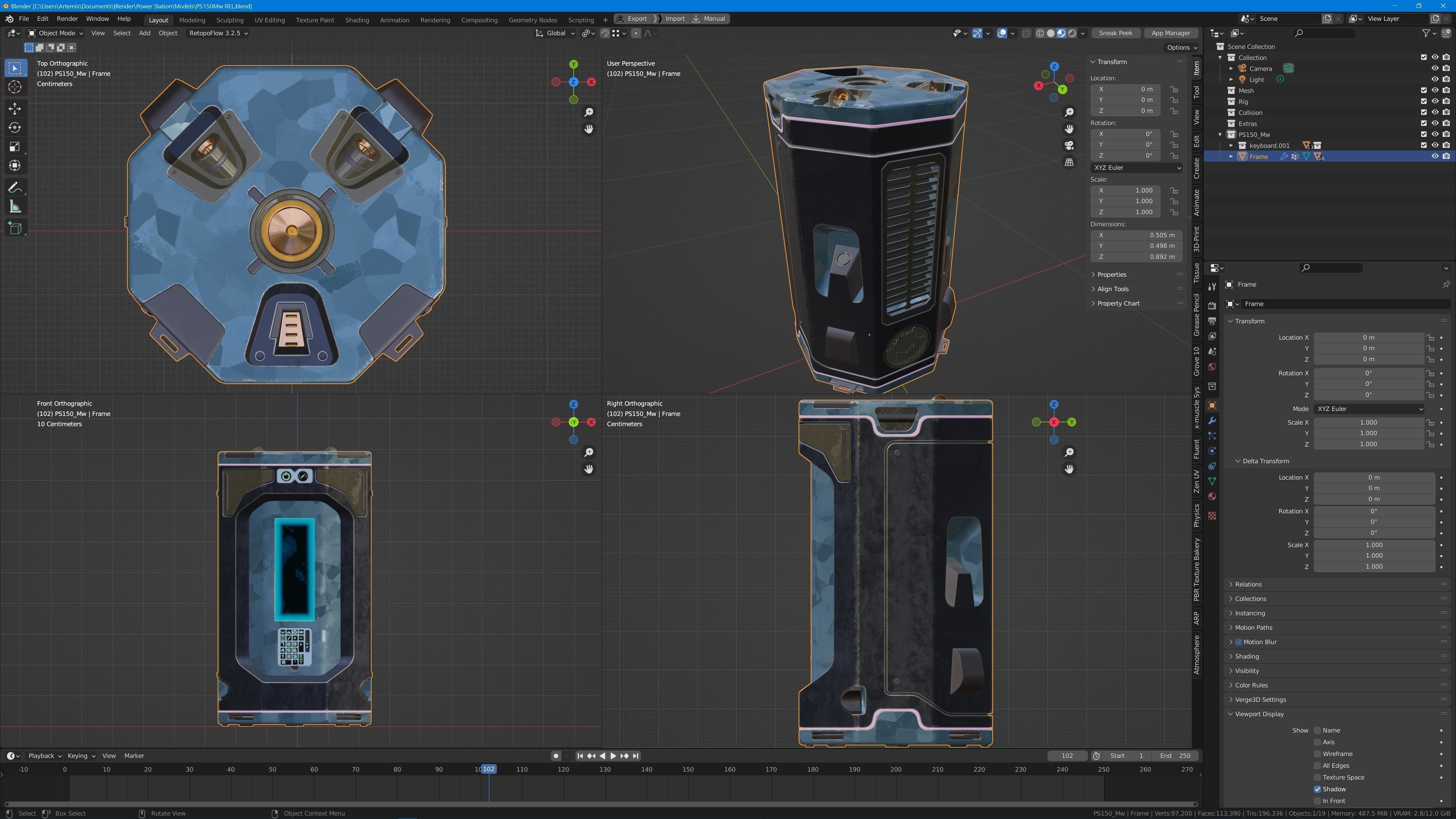
Task: Click zoom icon in Top Orthographic view
Action: tap(588, 113)
